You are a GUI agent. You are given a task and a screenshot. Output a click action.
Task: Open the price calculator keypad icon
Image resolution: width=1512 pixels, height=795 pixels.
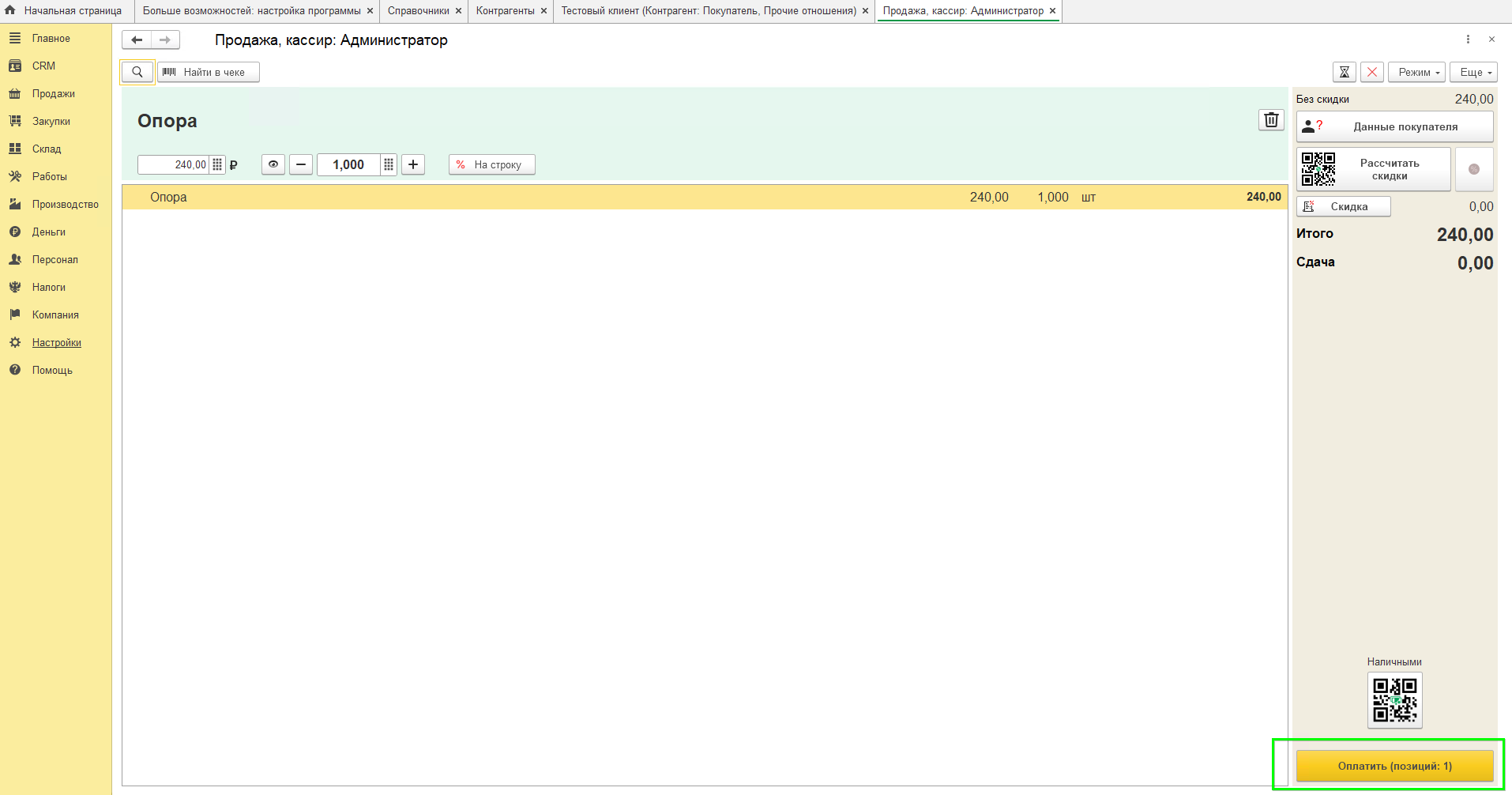click(x=217, y=164)
